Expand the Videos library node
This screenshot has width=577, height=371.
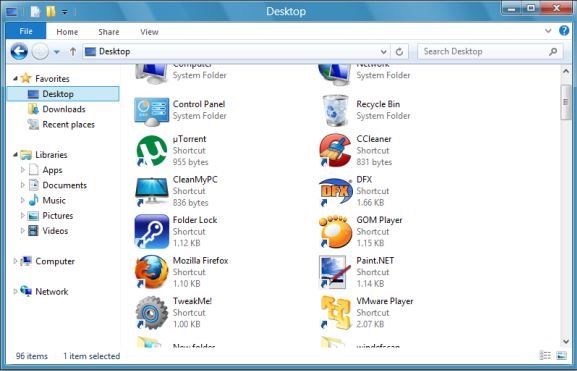coord(22,230)
